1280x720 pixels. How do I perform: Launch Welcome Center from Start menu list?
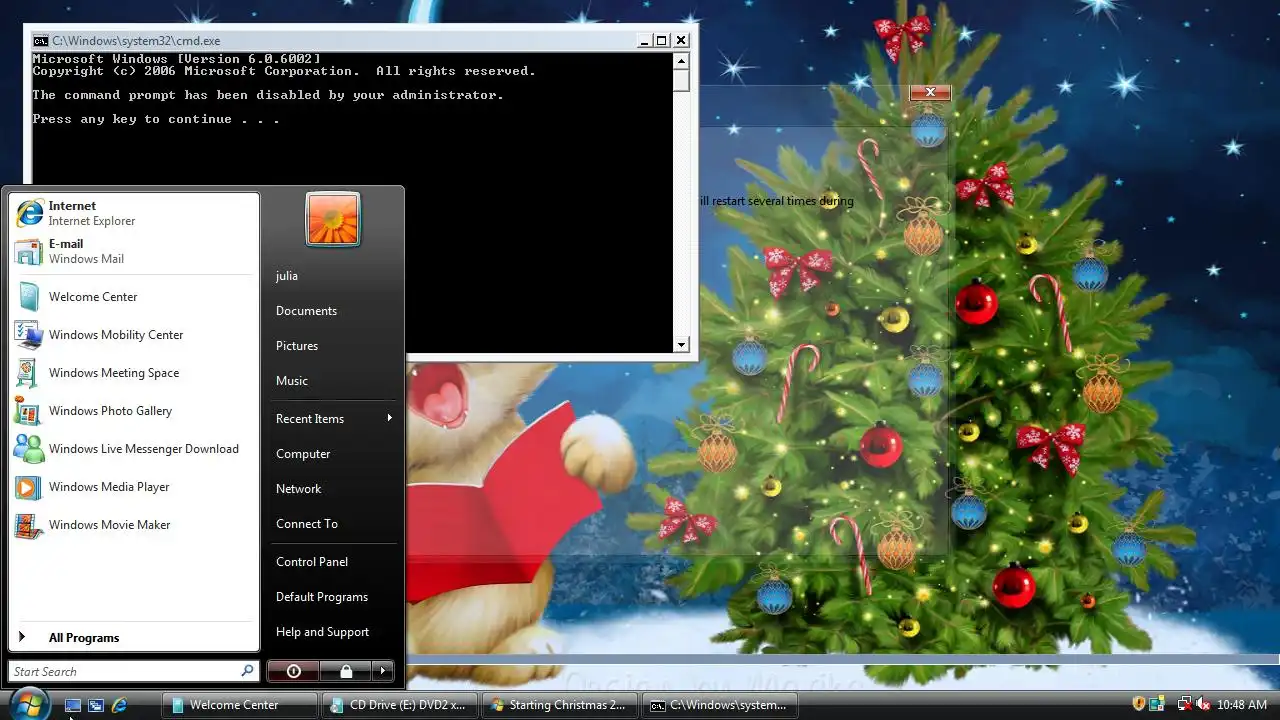134,297
